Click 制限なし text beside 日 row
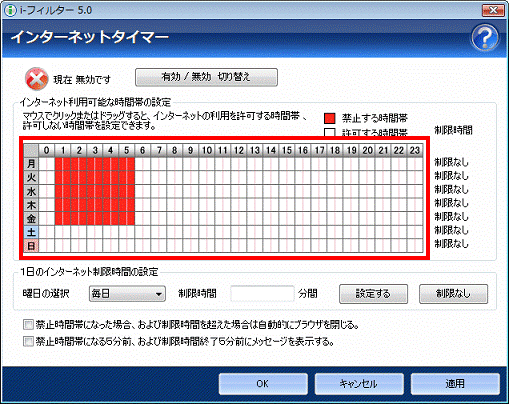Screen dimensions: 509x404 pyautogui.click(x=451, y=244)
